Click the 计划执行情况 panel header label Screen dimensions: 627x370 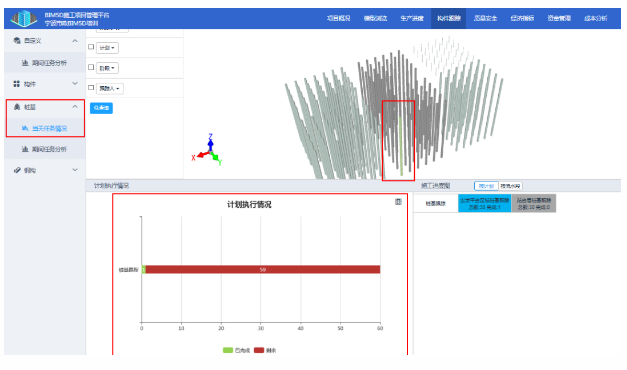coord(111,186)
